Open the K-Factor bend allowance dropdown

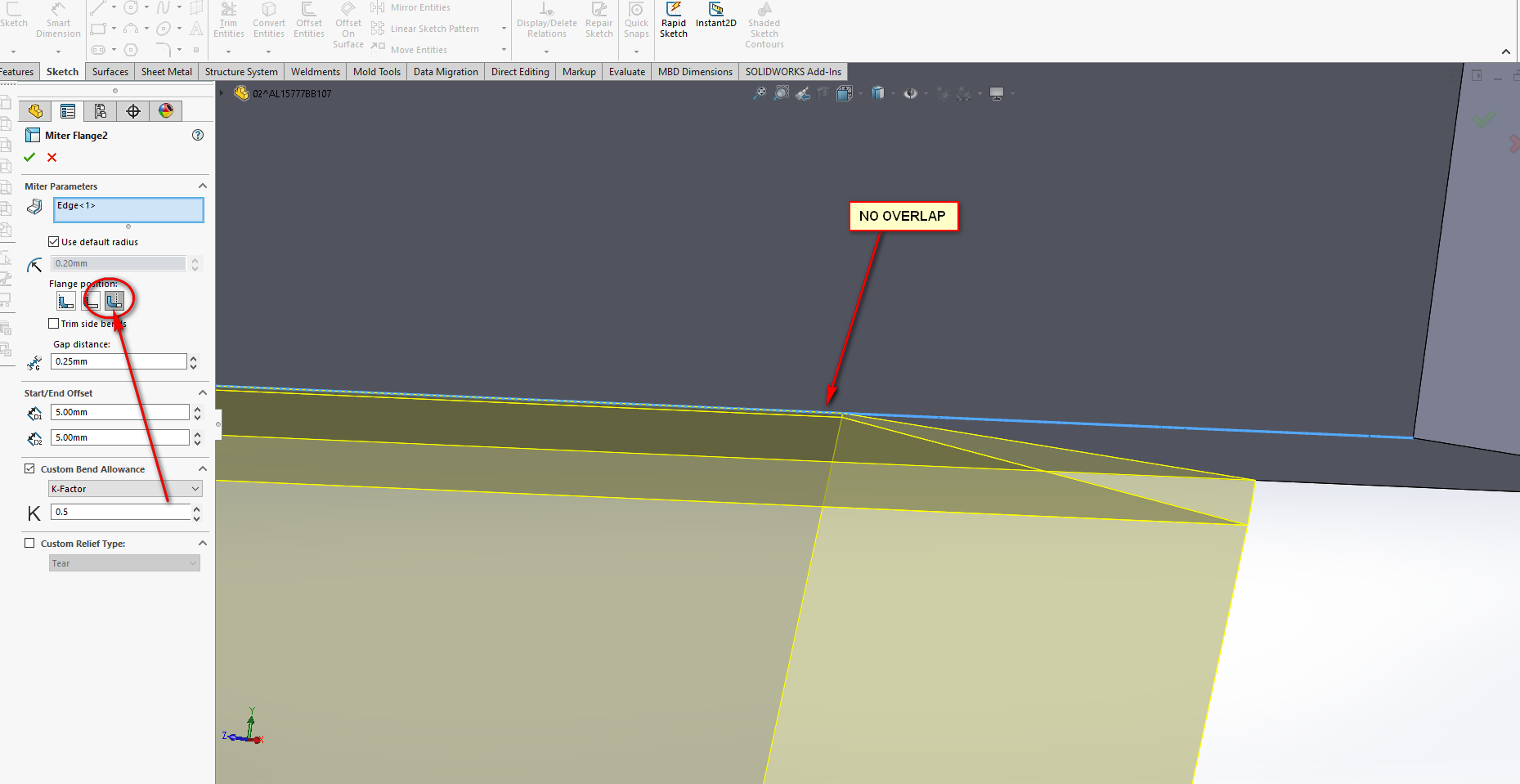[x=125, y=489]
